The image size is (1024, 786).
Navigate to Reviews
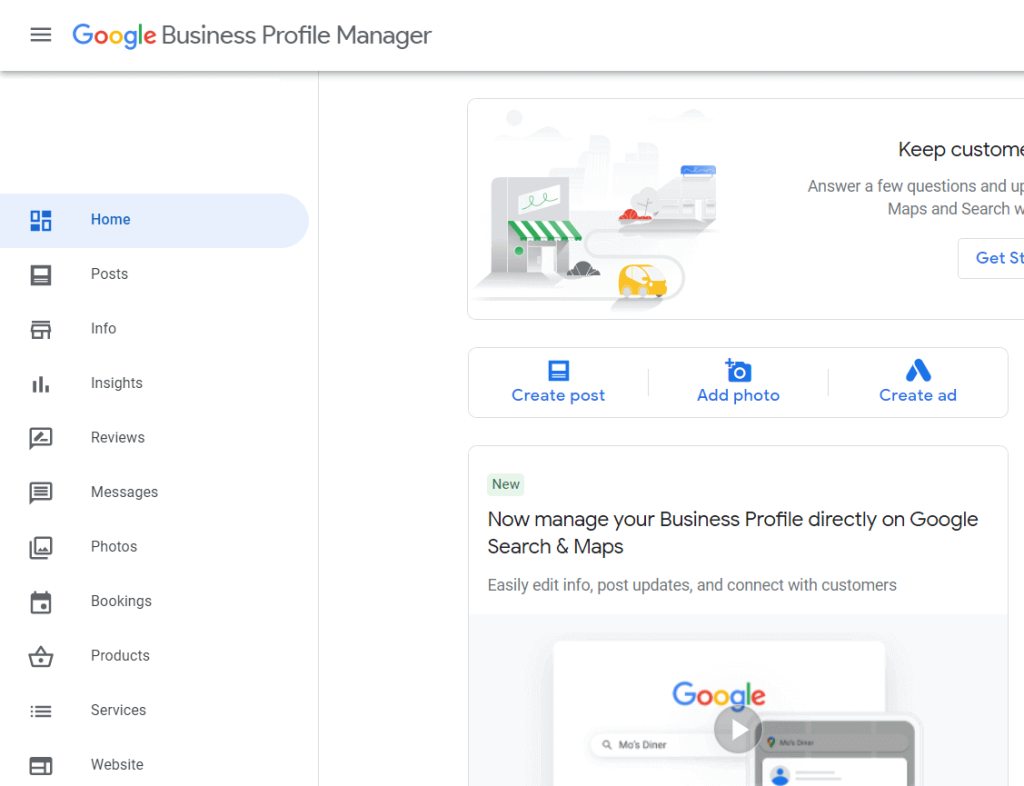click(x=154, y=437)
